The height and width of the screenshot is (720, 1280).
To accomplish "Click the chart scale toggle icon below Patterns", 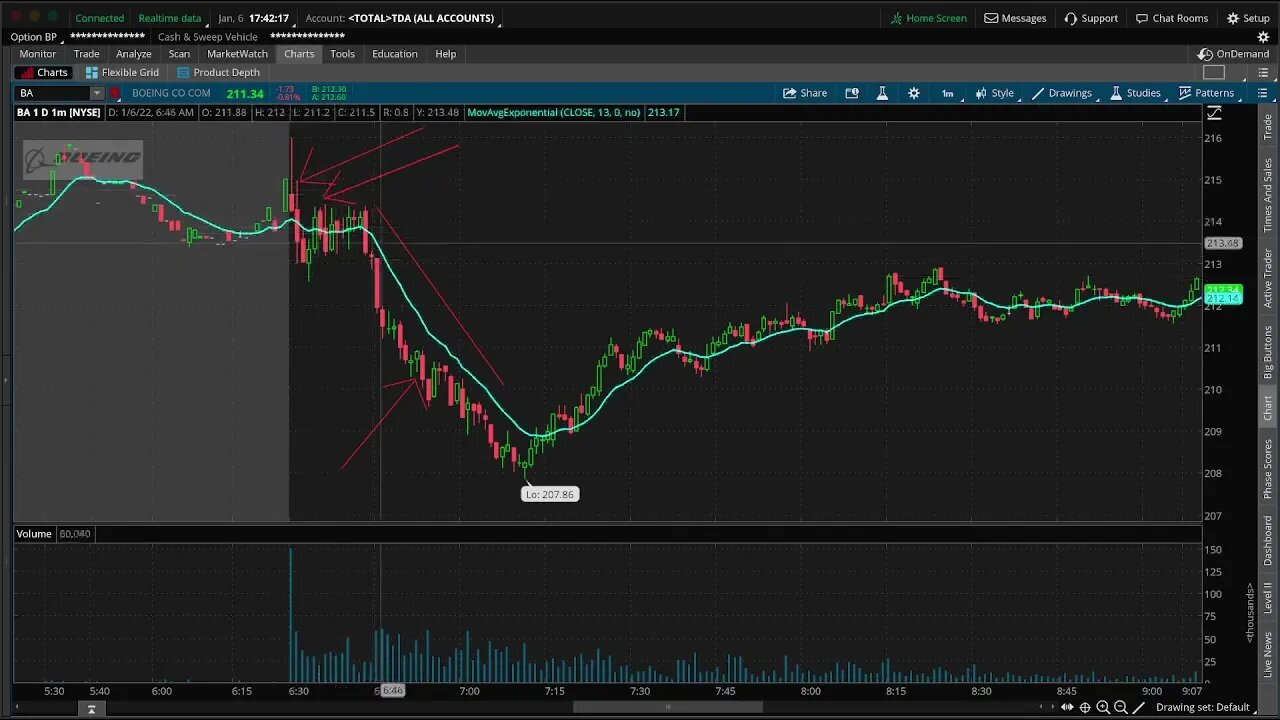I will coord(1213,113).
